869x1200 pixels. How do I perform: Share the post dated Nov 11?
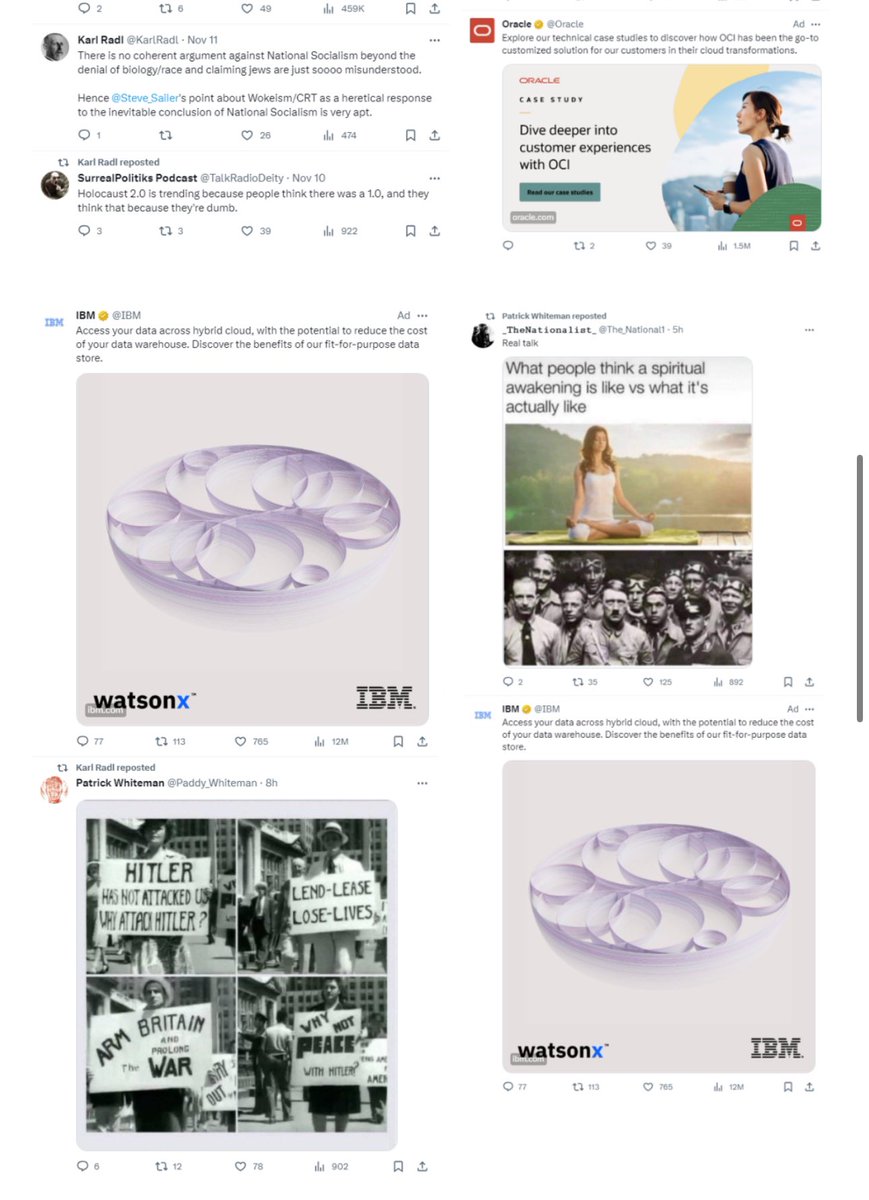click(434, 135)
